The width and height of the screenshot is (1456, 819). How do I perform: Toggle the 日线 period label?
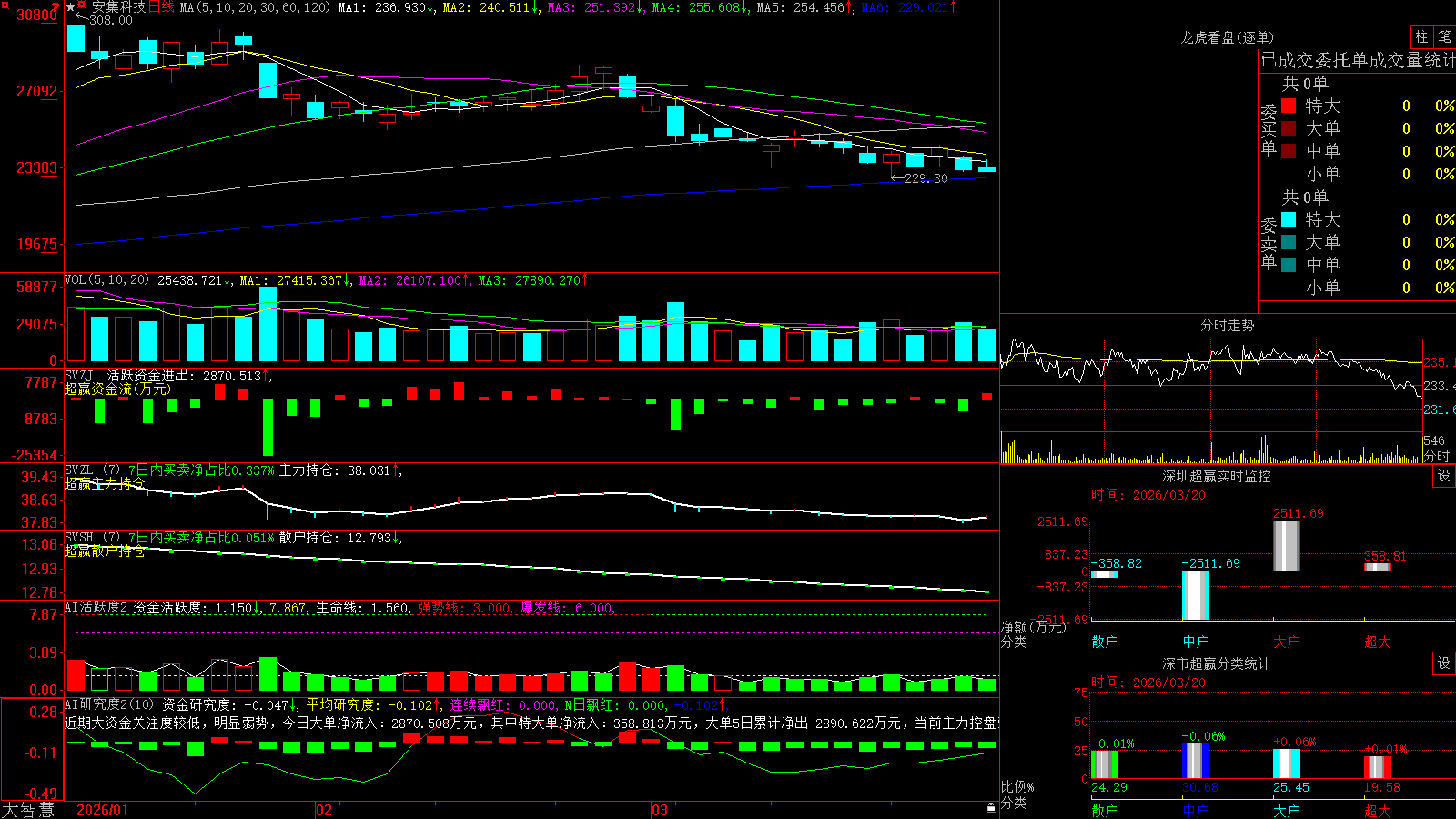[160, 7]
